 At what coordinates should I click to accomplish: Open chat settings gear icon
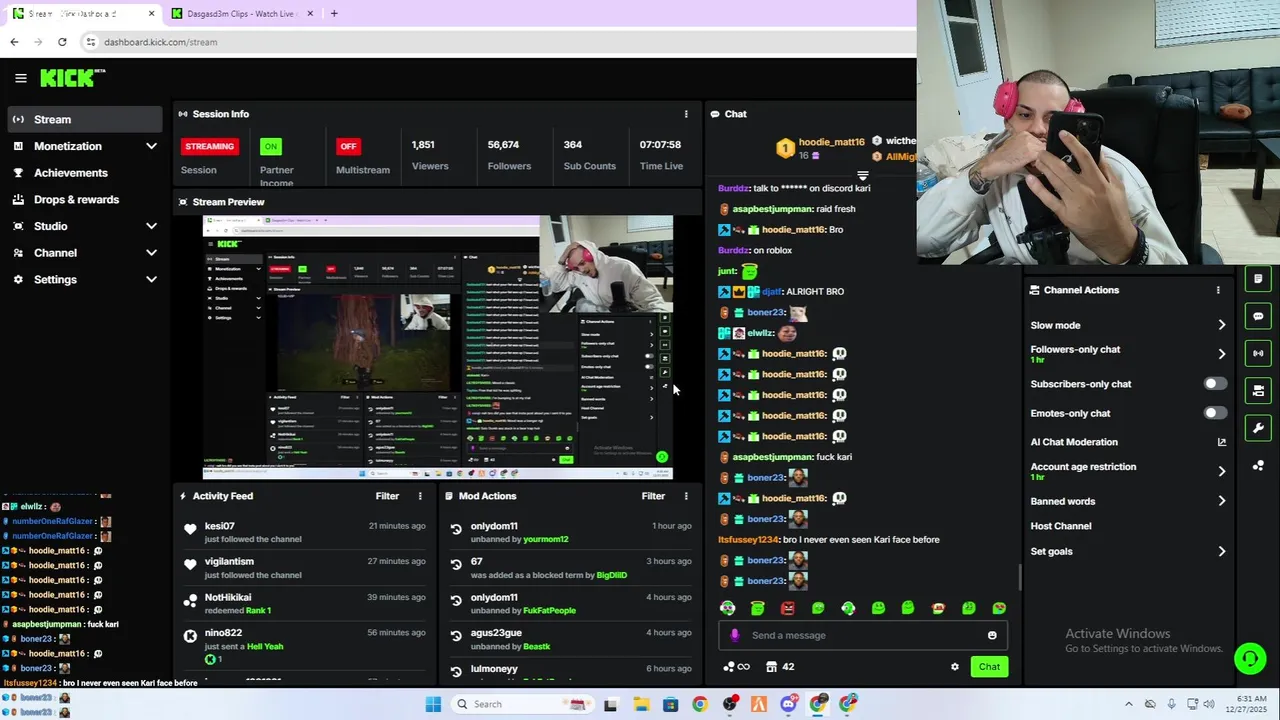click(955, 667)
